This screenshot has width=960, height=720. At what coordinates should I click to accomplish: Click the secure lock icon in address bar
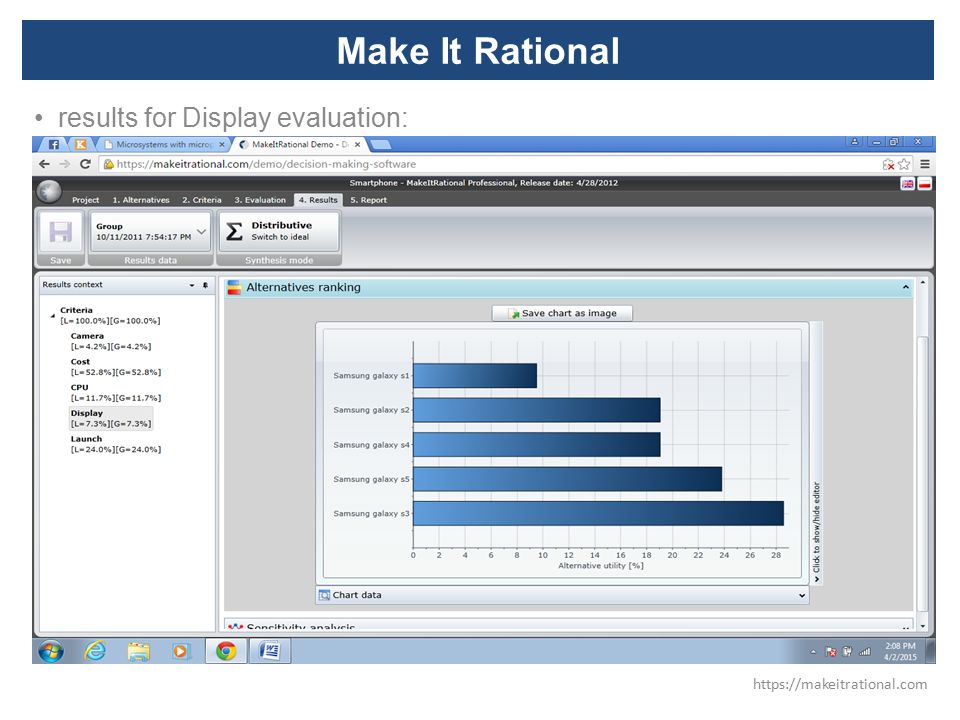[108, 164]
